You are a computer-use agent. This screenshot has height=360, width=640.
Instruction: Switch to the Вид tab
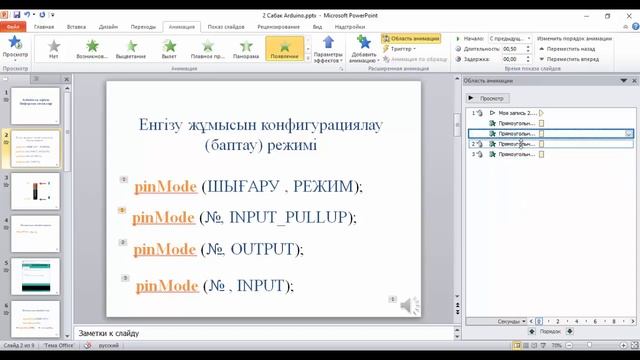click(317, 27)
